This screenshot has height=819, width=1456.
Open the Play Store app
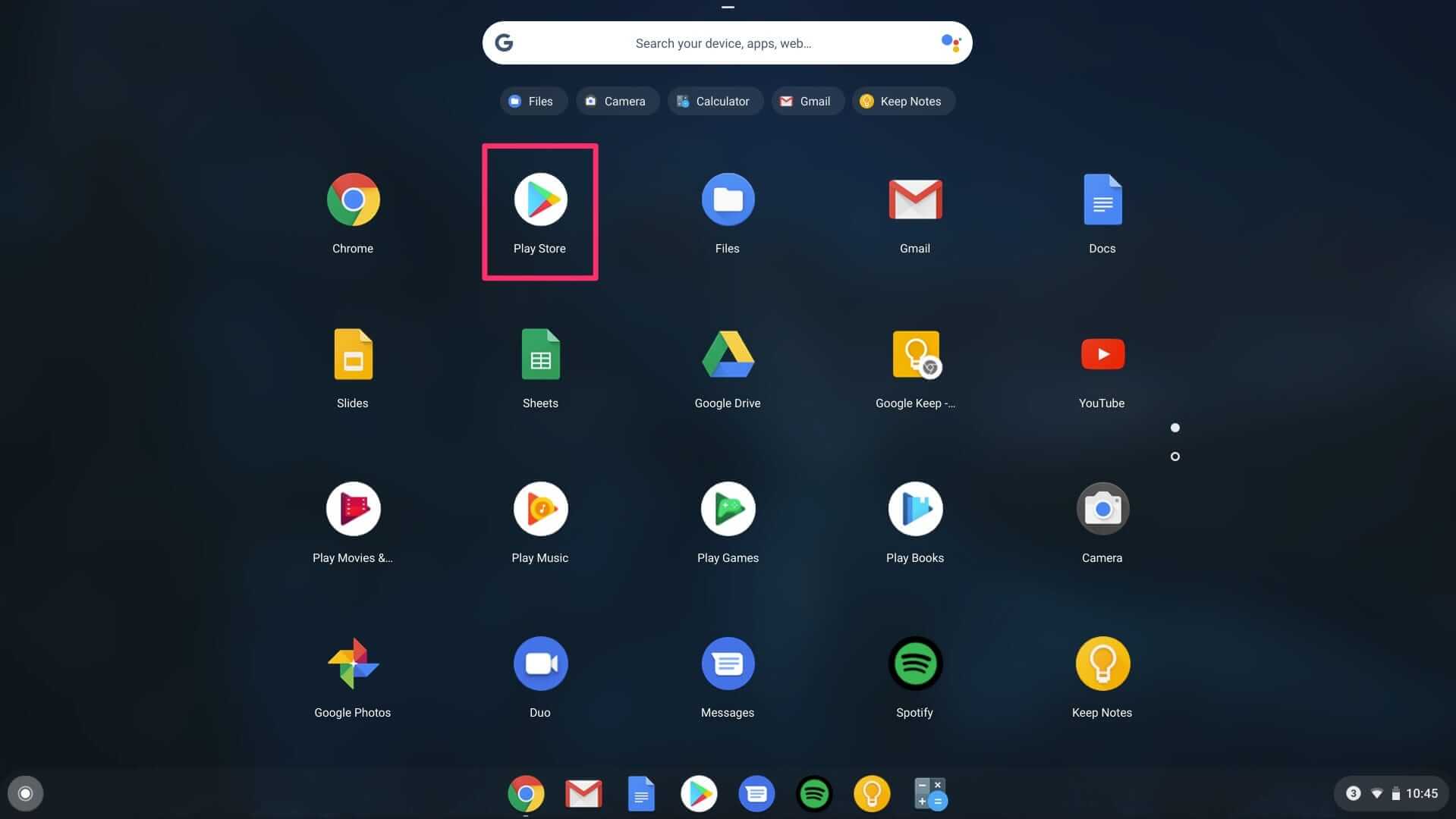[x=539, y=200]
